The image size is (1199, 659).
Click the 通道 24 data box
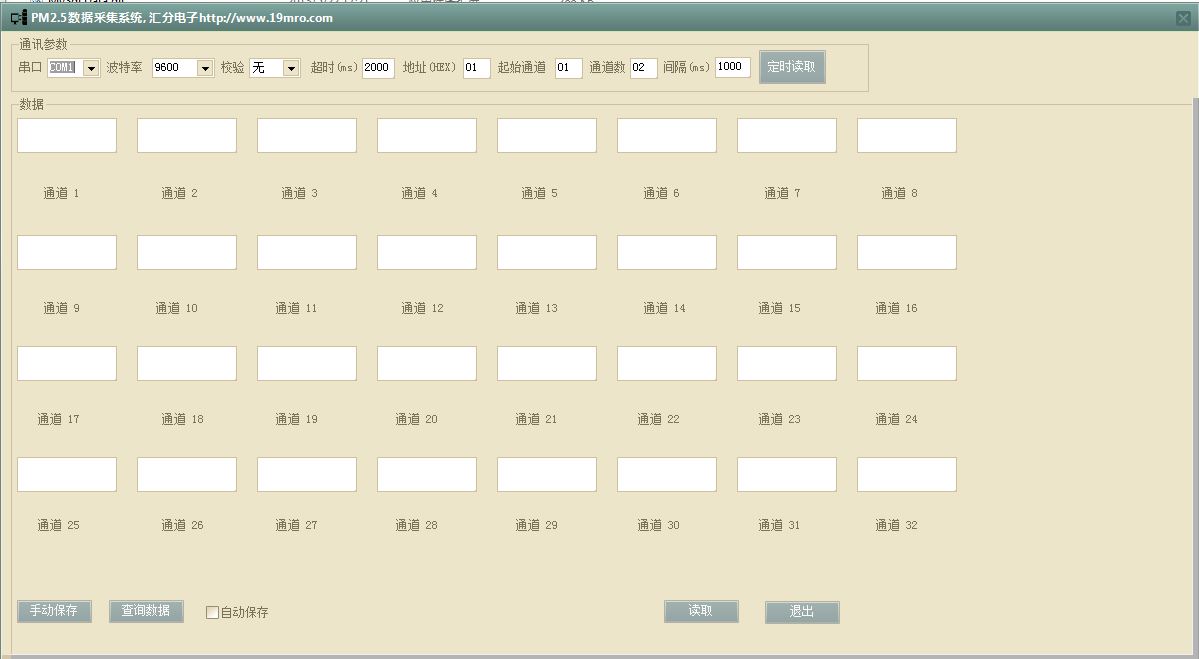[x=908, y=363]
